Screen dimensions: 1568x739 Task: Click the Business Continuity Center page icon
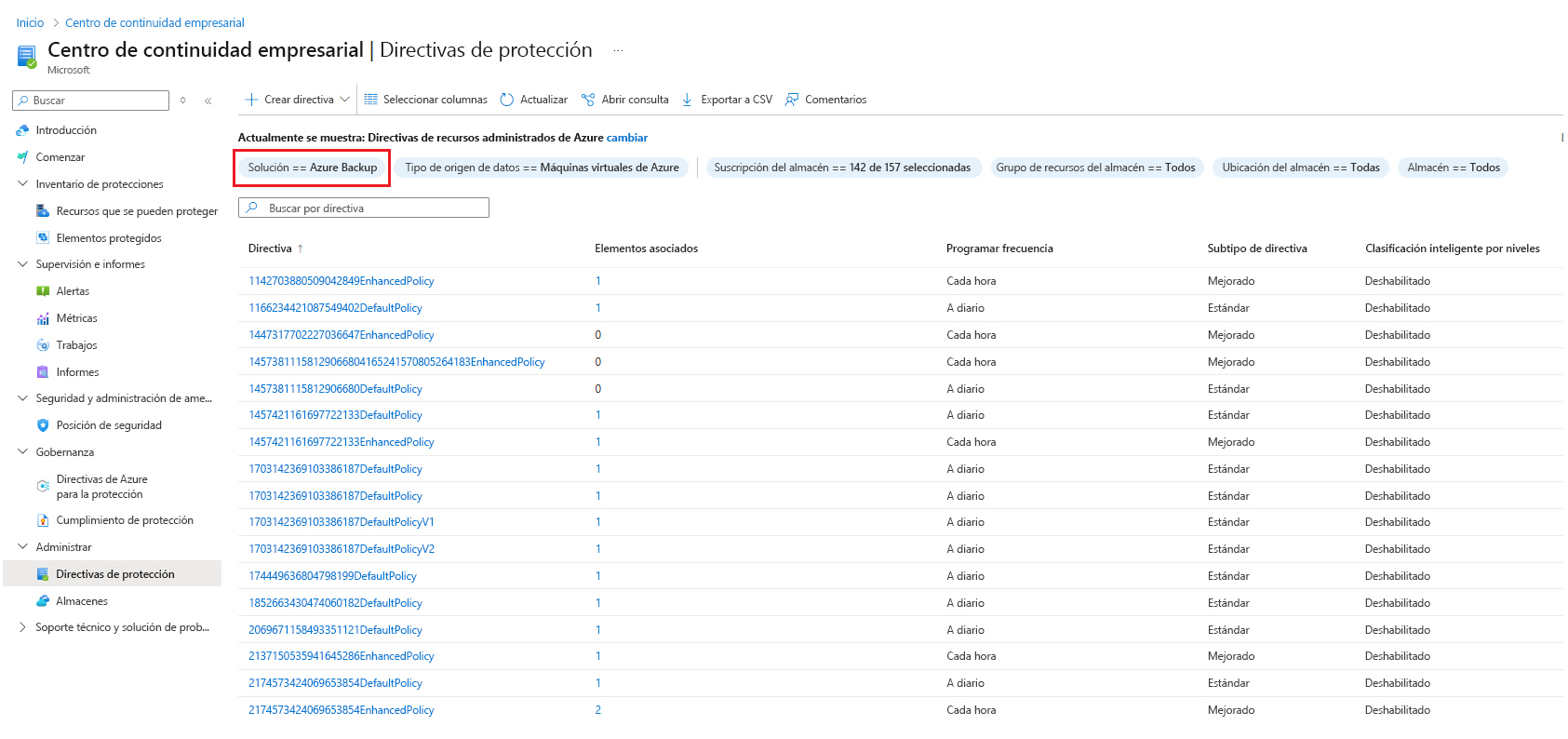click(x=27, y=57)
